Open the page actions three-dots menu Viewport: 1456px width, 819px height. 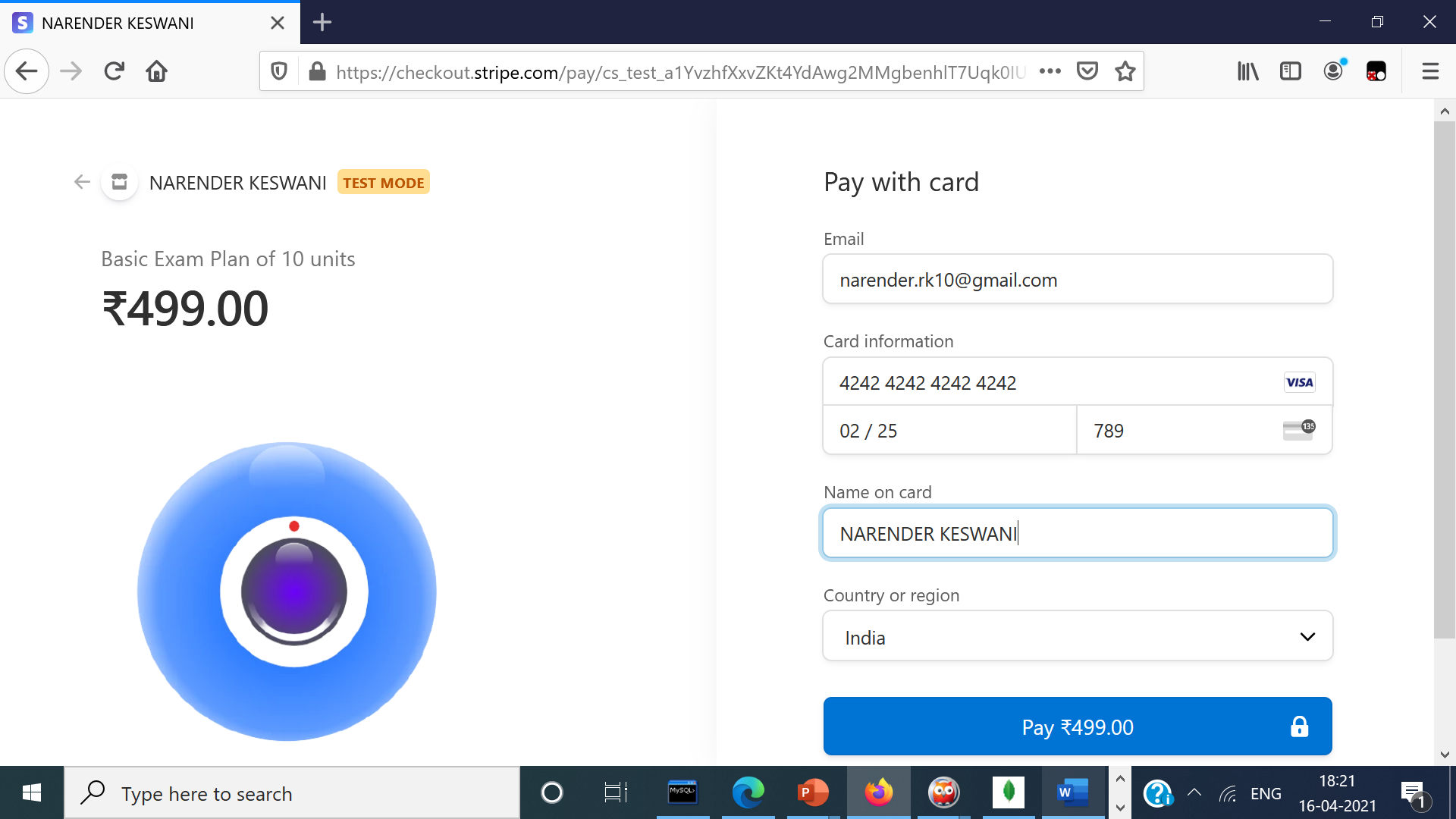(x=1050, y=71)
